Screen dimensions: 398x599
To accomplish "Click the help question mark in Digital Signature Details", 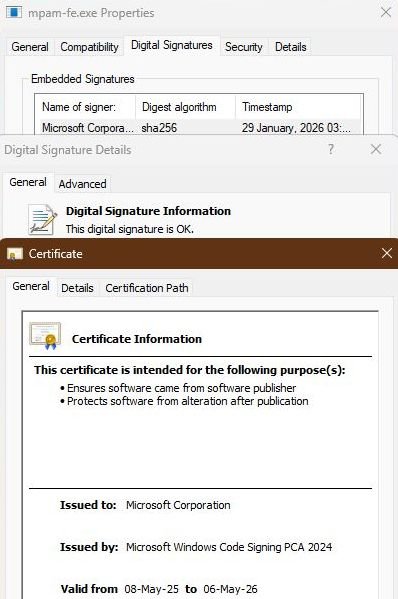I will [331, 149].
